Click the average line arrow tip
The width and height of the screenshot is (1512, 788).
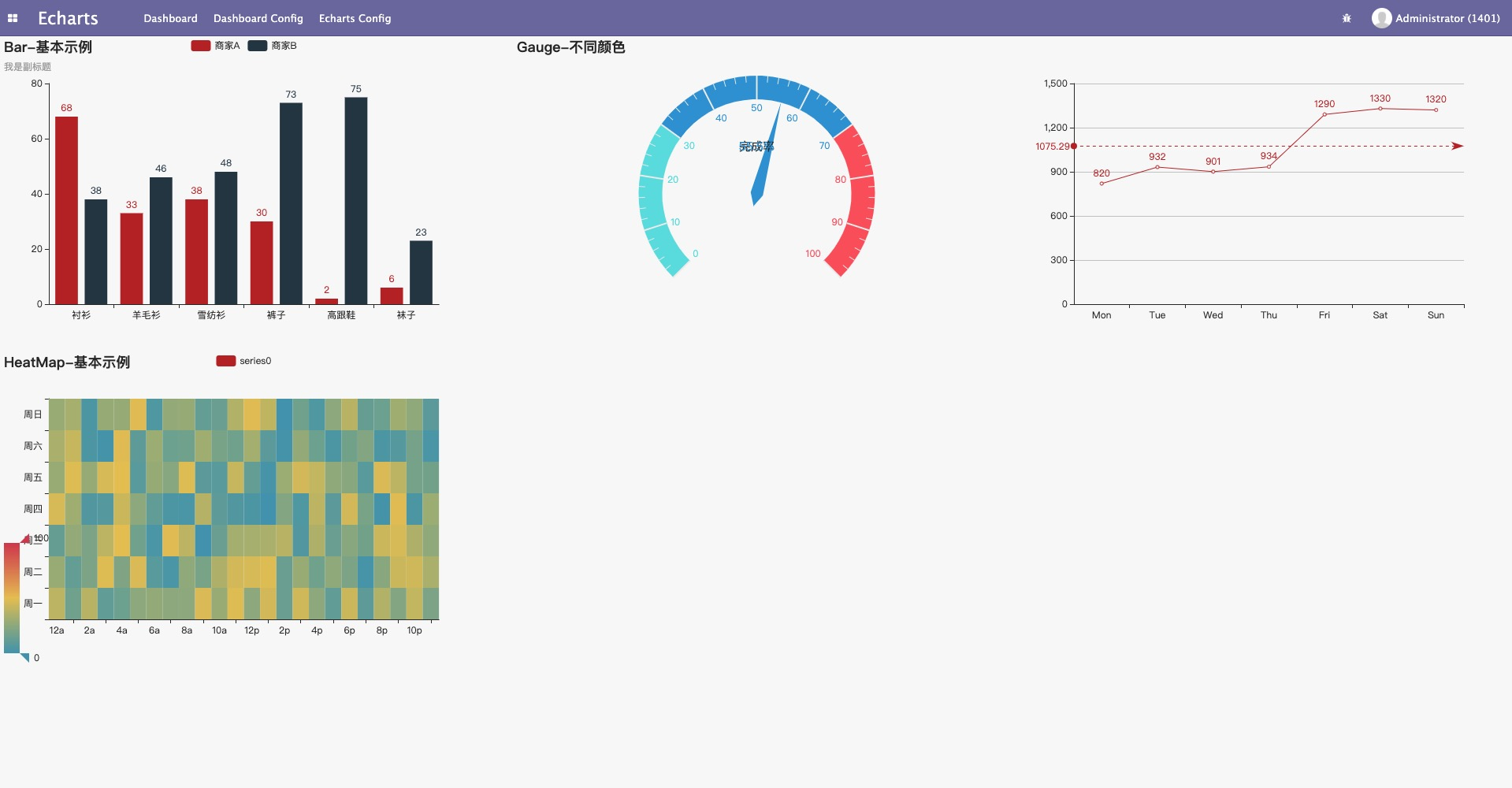1458,146
